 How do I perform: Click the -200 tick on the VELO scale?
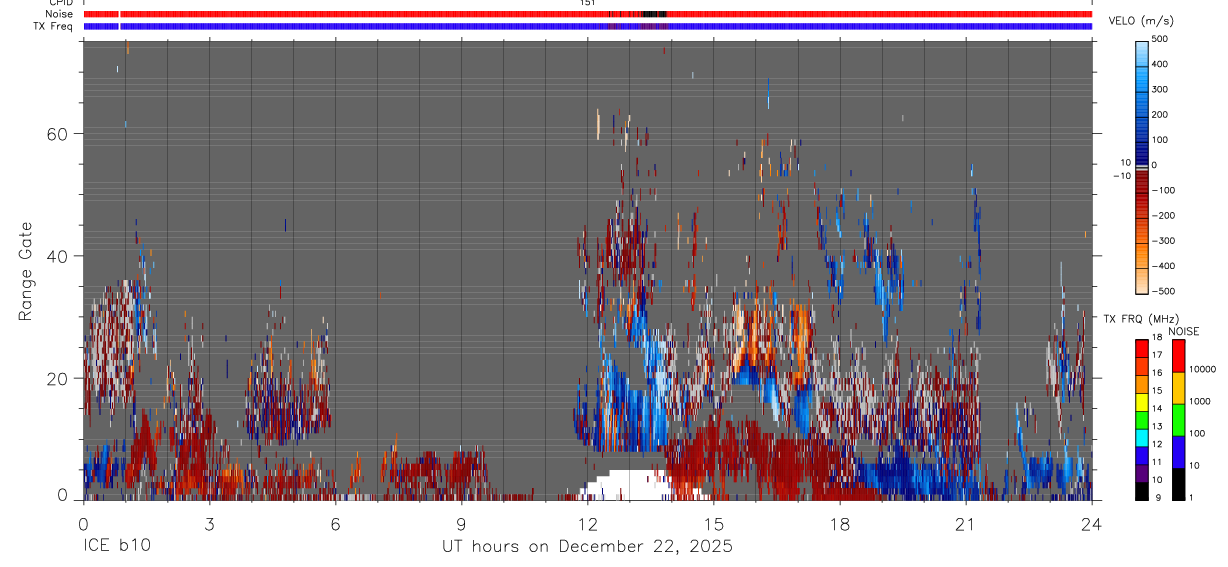coord(1163,216)
